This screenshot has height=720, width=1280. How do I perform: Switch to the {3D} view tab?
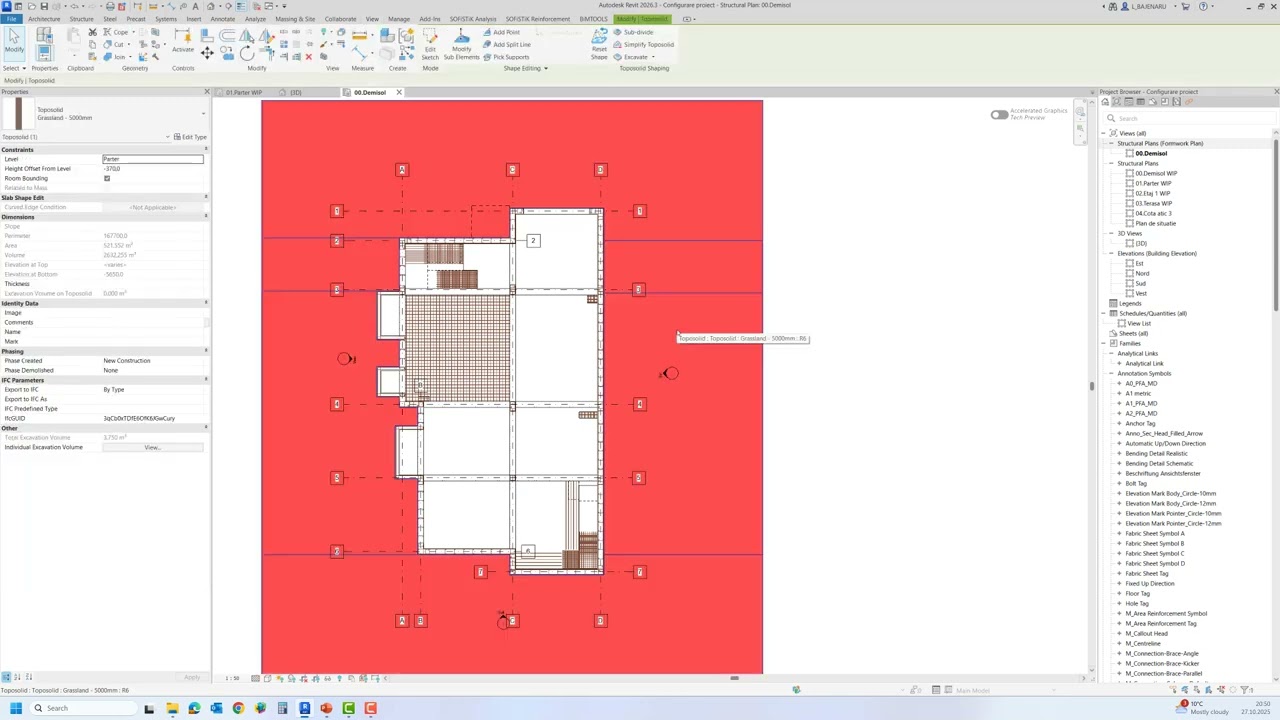click(x=296, y=93)
